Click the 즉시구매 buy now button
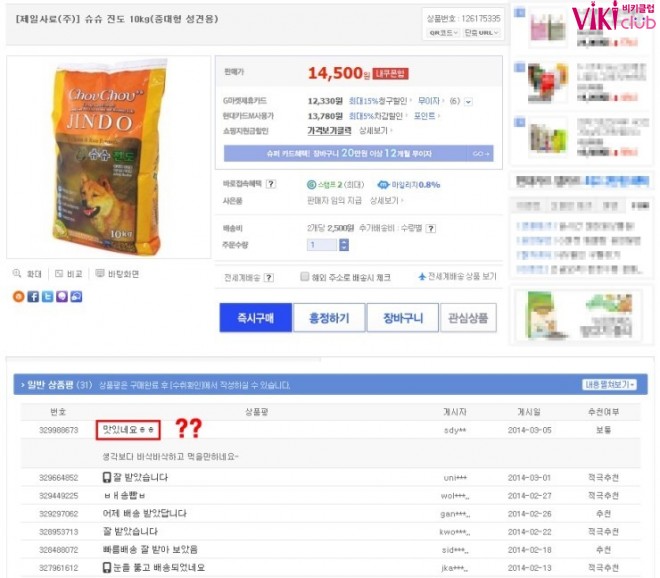The width and height of the screenshot is (660, 578). tap(255, 317)
